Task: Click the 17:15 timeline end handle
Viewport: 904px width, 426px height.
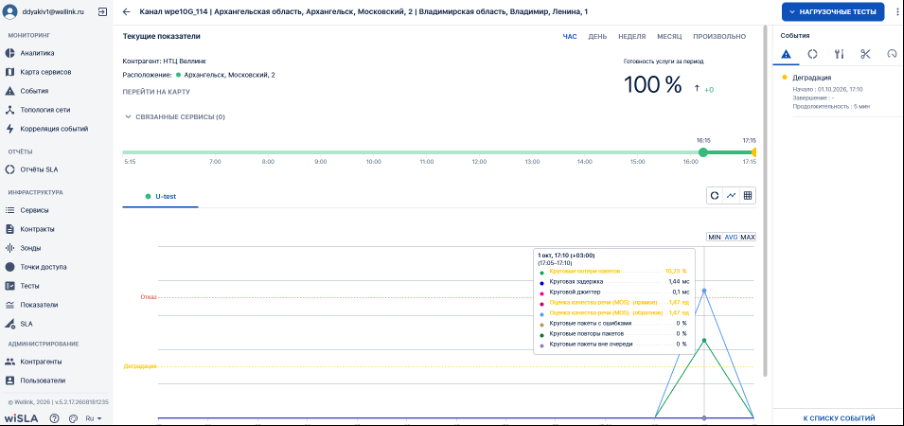Action: point(754,152)
